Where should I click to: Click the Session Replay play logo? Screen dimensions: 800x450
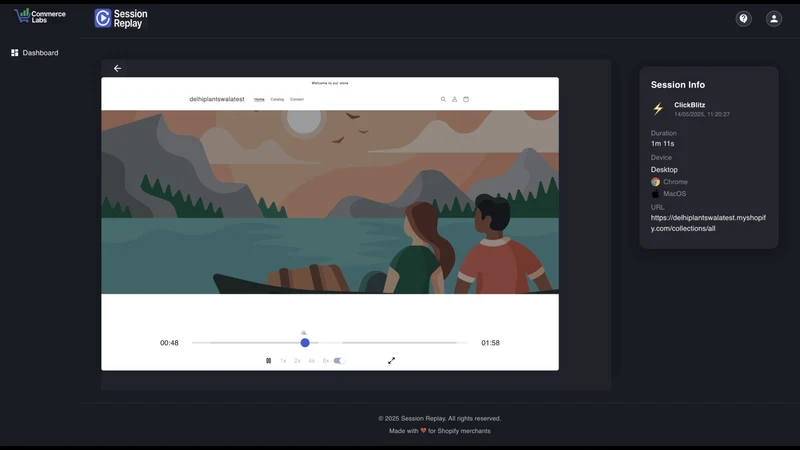click(121, 18)
